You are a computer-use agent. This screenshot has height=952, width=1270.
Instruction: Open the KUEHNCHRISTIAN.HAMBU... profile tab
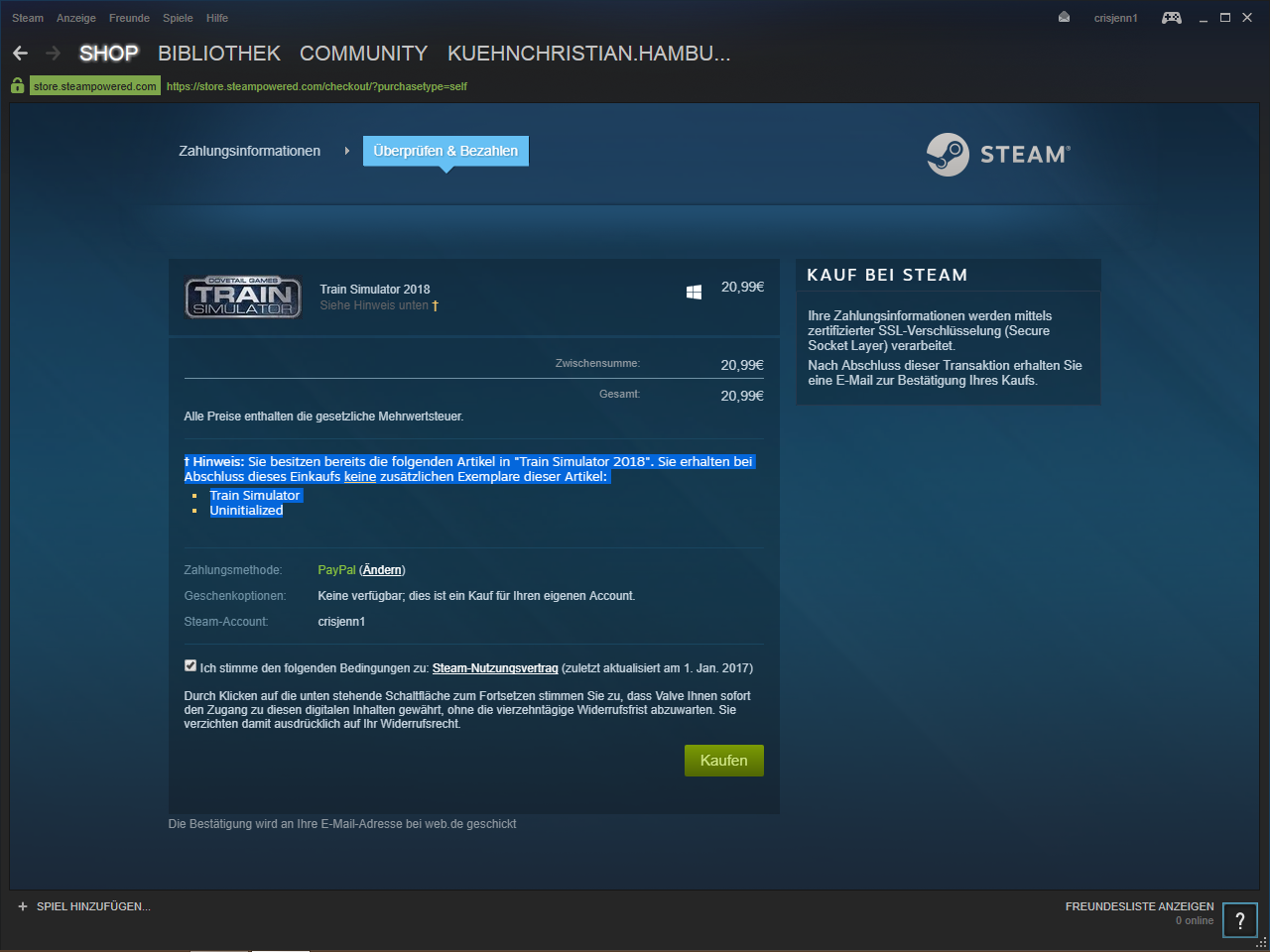click(589, 54)
